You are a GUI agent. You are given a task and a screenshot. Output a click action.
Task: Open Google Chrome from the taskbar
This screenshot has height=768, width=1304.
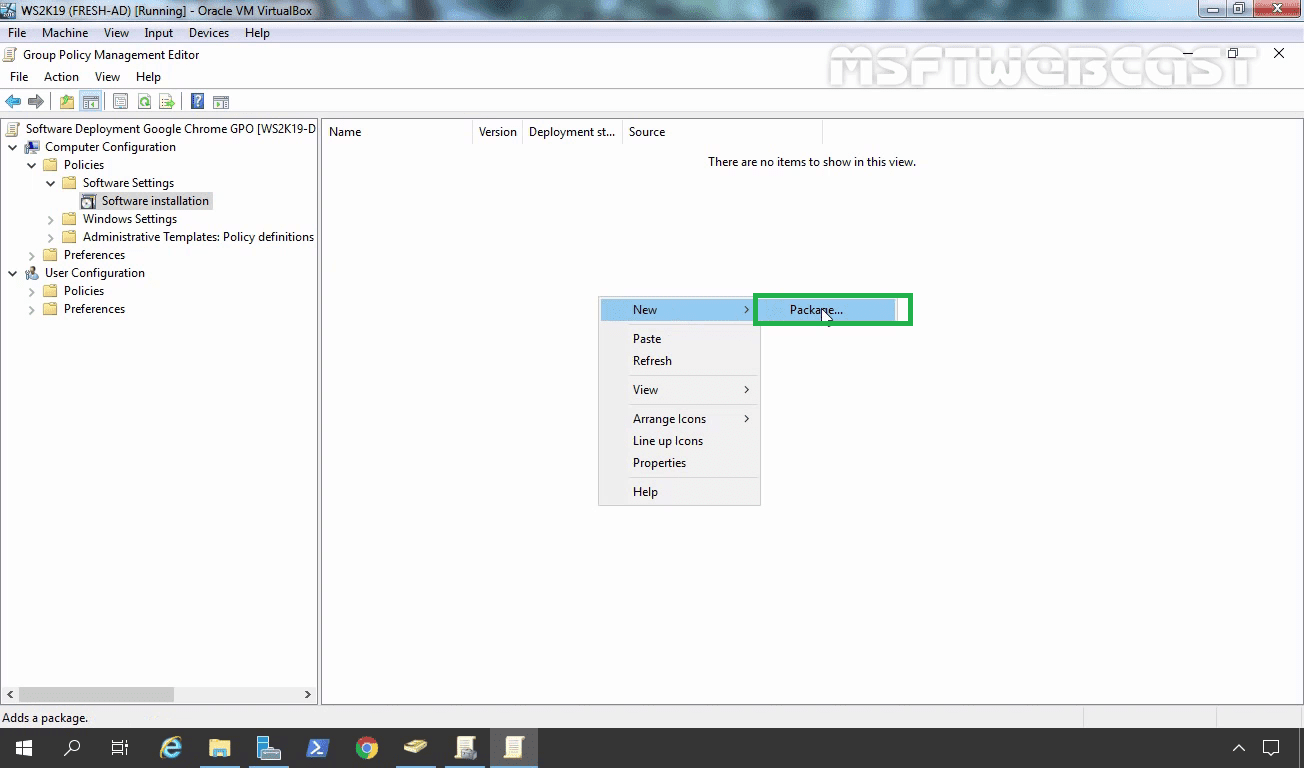tap(367, 747)
